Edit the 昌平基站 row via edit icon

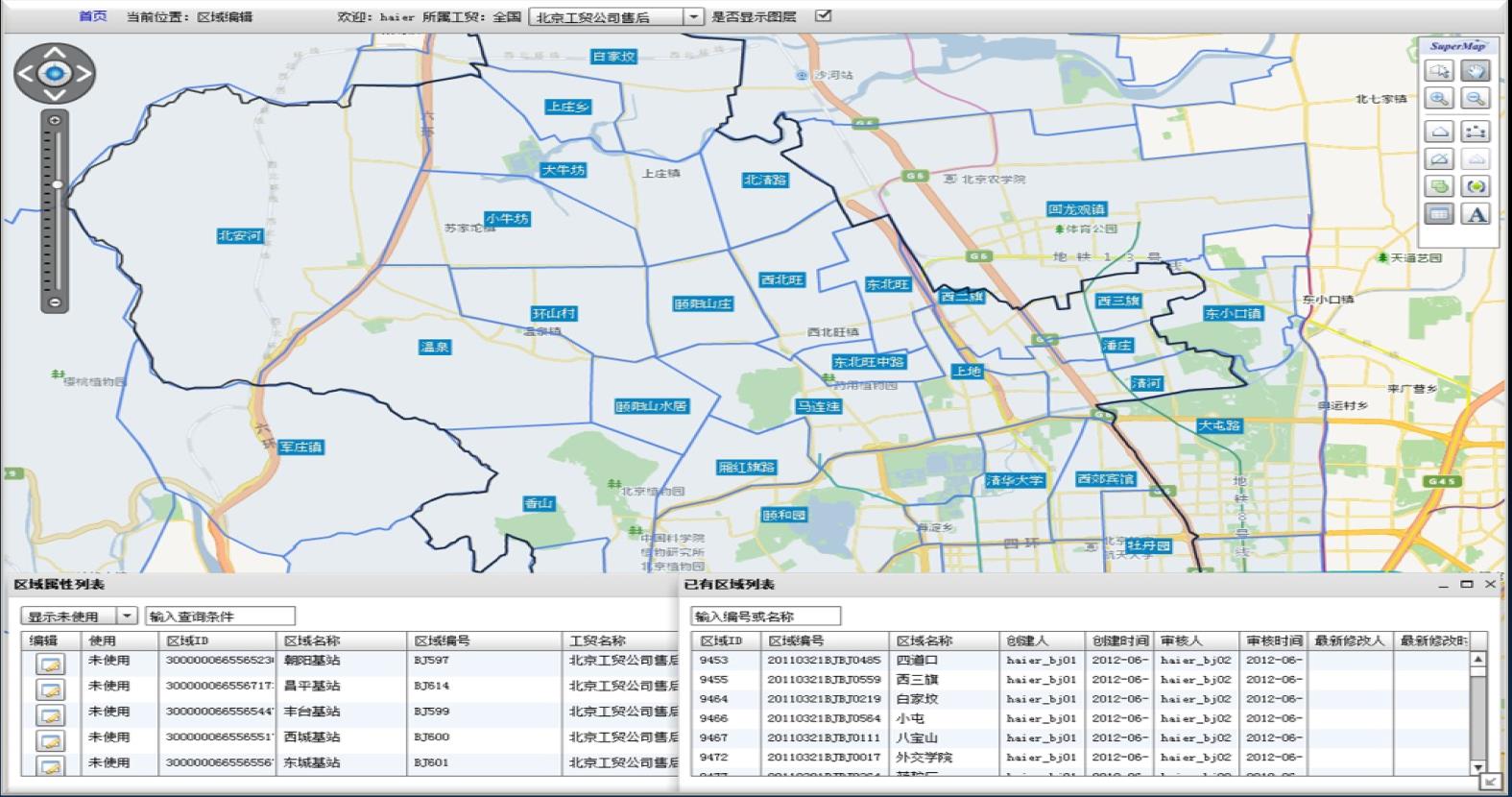tap(50, 689)
